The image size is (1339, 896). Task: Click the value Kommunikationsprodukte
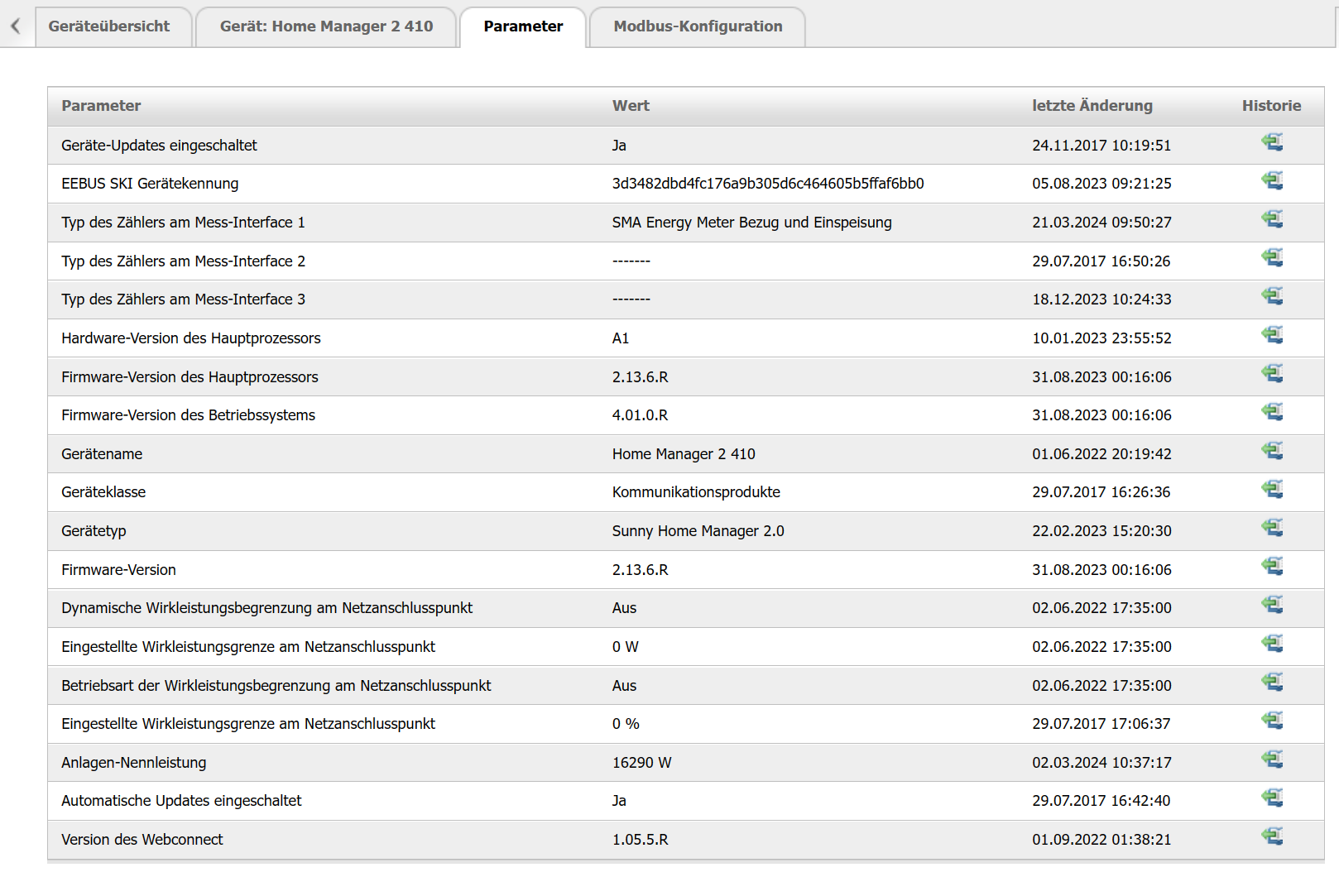[x=696, y=492]
